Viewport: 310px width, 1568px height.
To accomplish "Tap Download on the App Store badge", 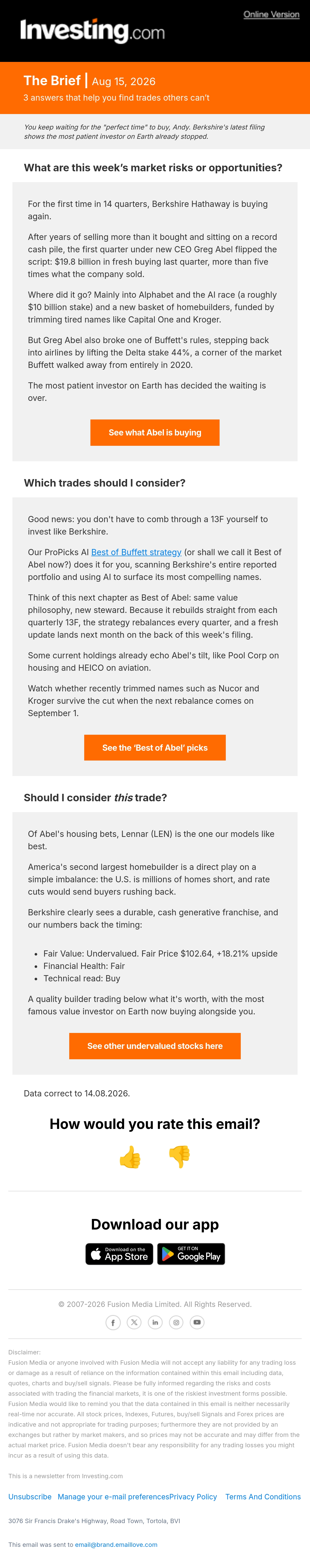I will point(119,1254).
